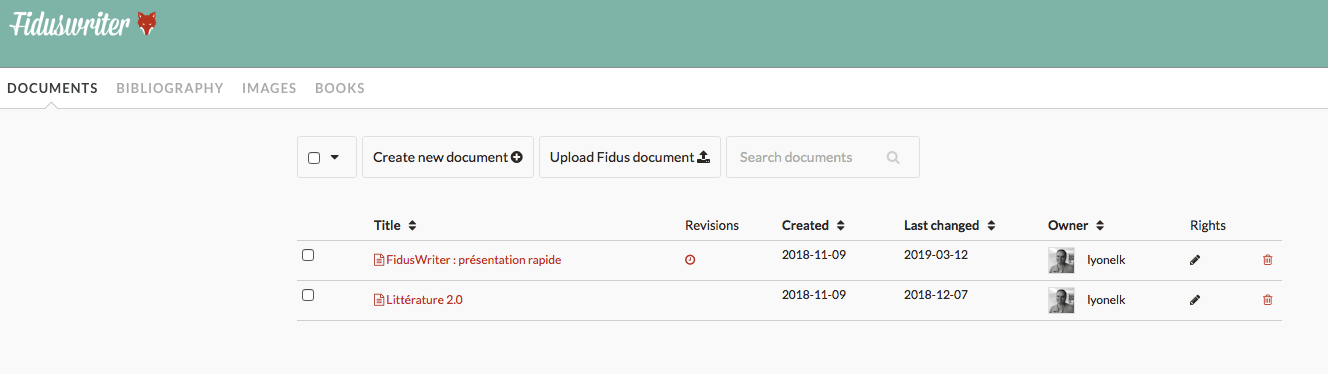This screenshot has height=374, width=1328.
Task: Check the FidusWriter : présentation rapide row checkbox
Action: pyautogui.click(x=308, y=255)
